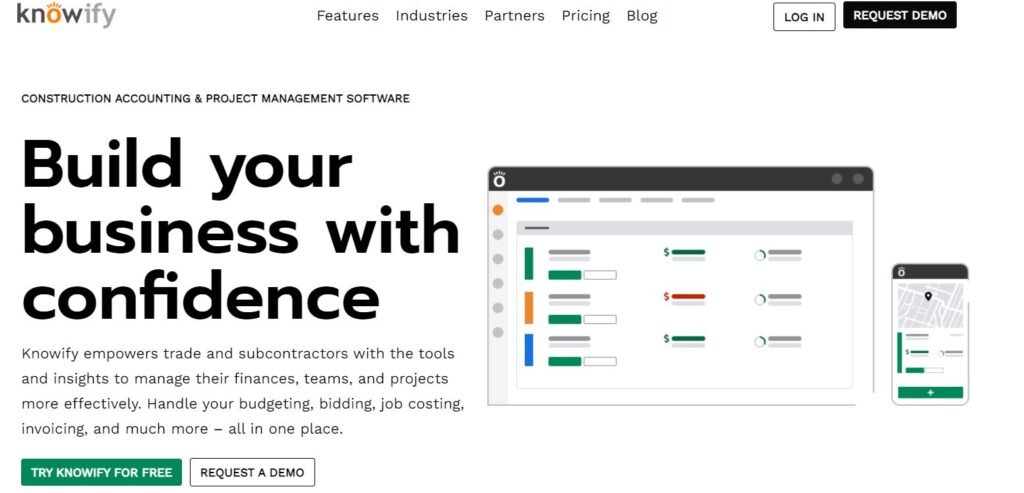Click the red dollar sign in mockup
This screenshot has height=493, width=1024.
[x=666, y=296]
